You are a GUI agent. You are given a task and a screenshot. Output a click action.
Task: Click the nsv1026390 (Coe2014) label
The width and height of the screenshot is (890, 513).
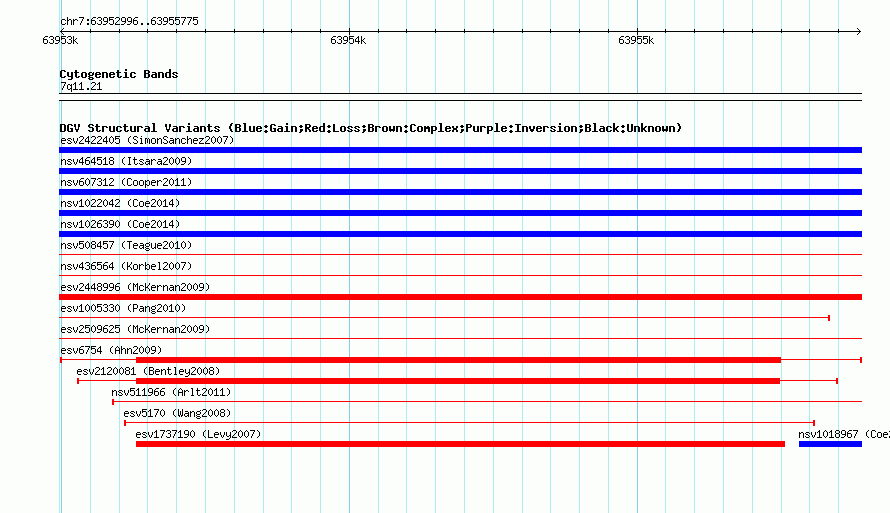click(120, 224)
